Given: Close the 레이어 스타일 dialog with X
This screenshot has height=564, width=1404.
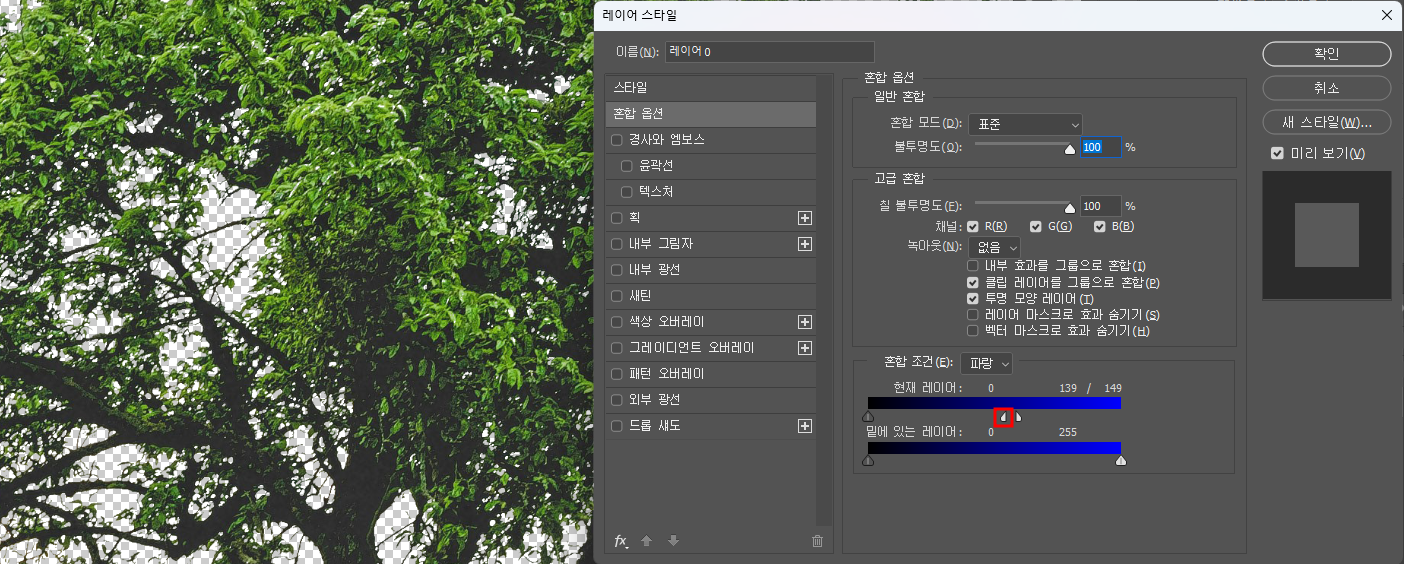Looking at the screenshot, I should (x=1387, y=15).
